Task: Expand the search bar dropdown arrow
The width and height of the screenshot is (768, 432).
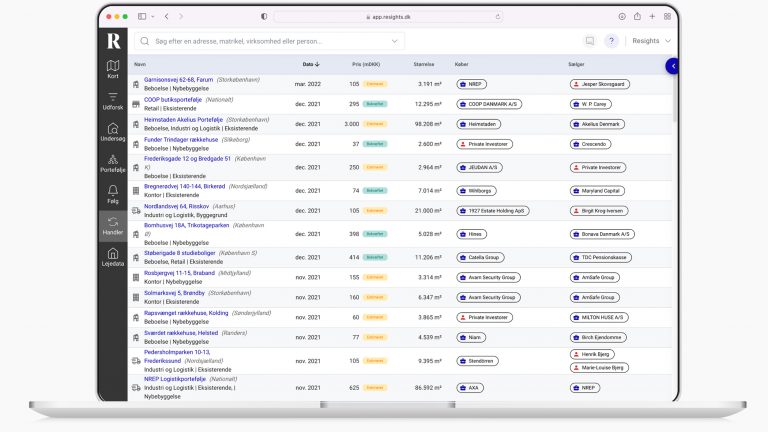Action: coord(394,41)
